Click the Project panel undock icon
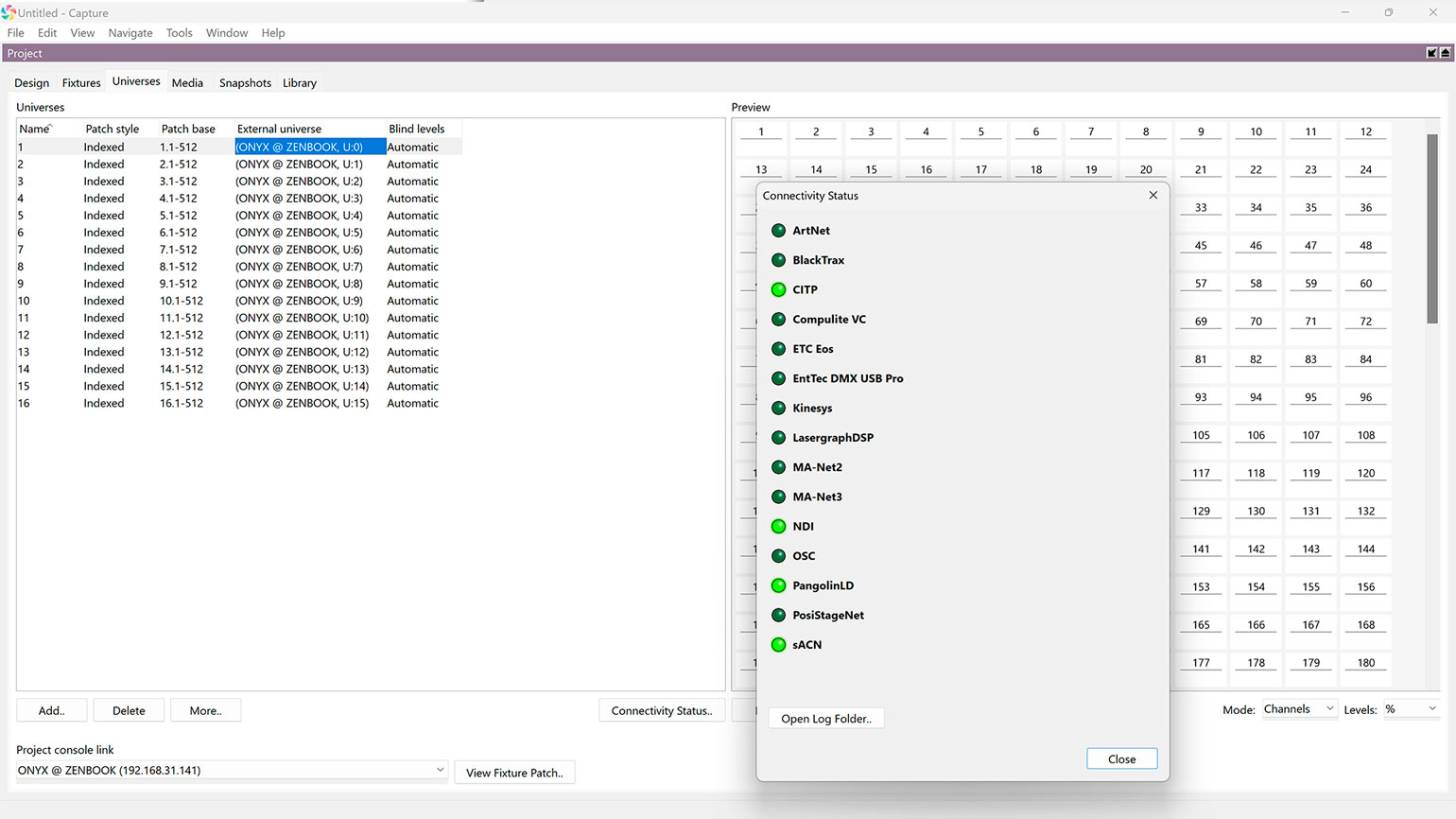The width and height of the screenshot is (1456, 819). [x=1431, y=53]
